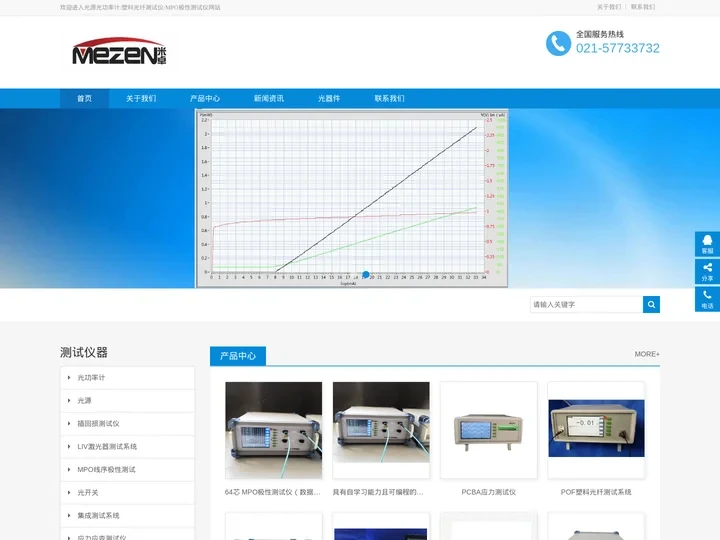This screenshot has width=720, height=540.
Task: Expand arrow beside MPO线序极性测试
Action: (69, 469)
